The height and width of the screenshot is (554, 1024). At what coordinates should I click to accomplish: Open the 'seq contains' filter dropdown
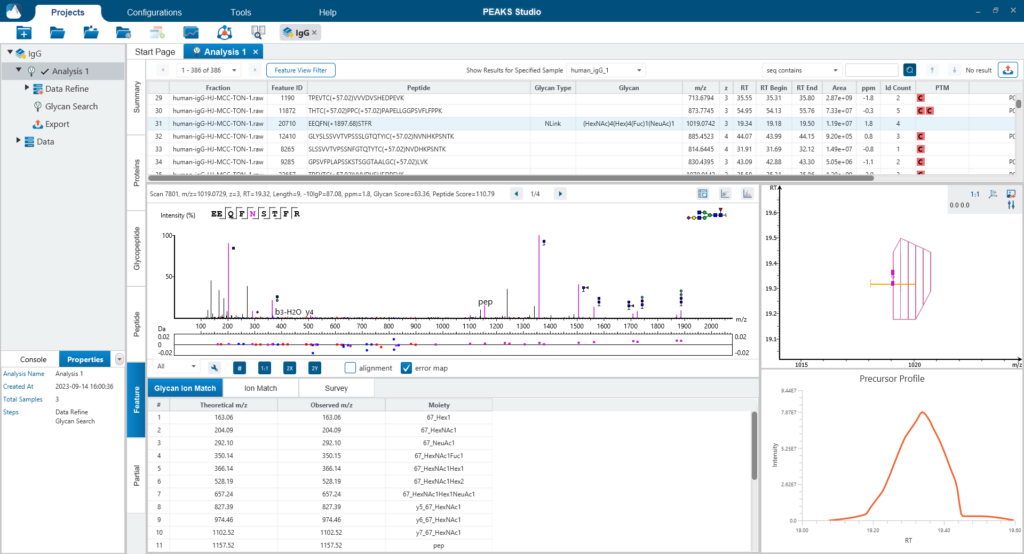pos(799,70)
